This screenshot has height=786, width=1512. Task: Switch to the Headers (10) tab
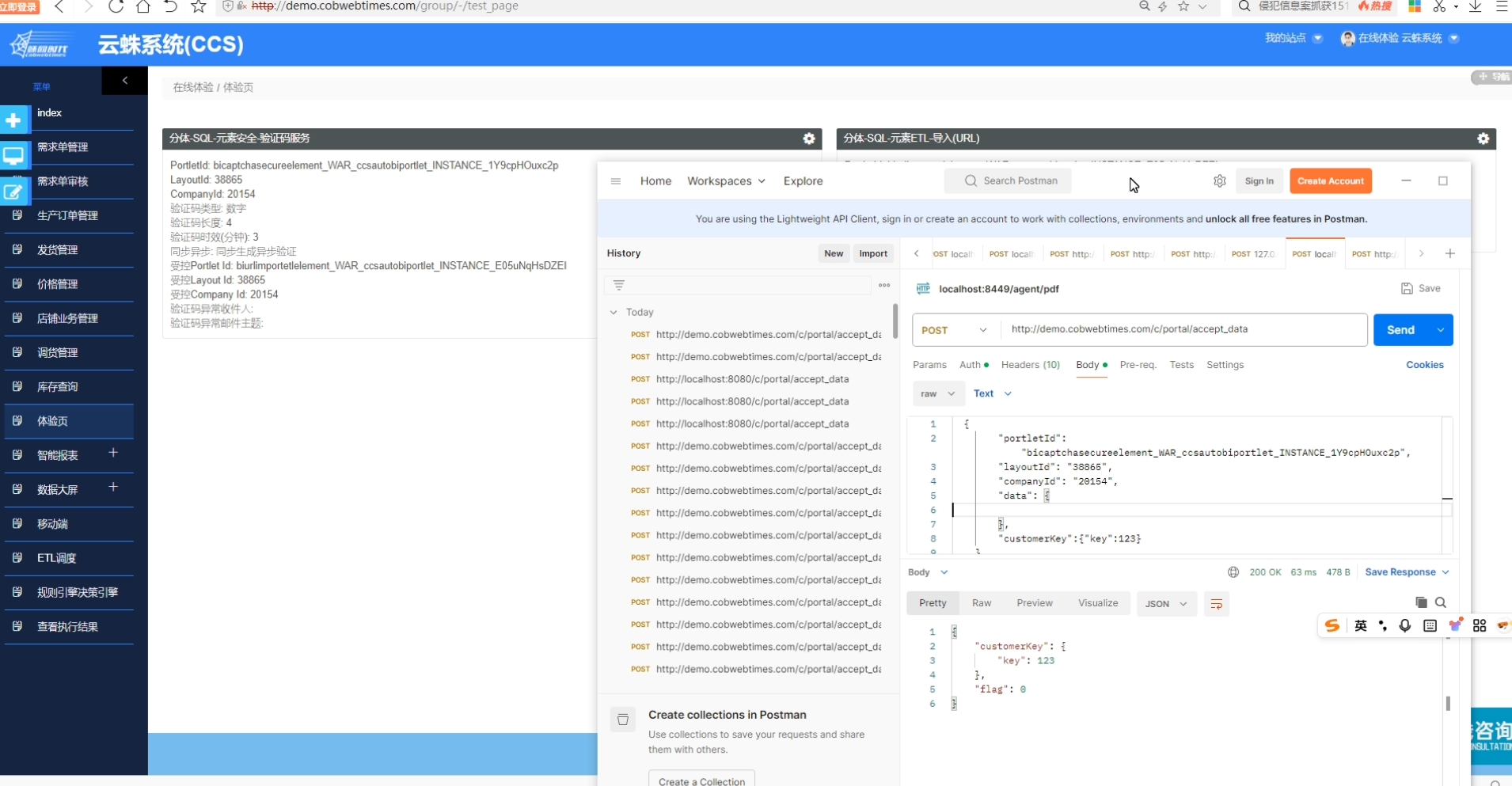[1030, 365]
